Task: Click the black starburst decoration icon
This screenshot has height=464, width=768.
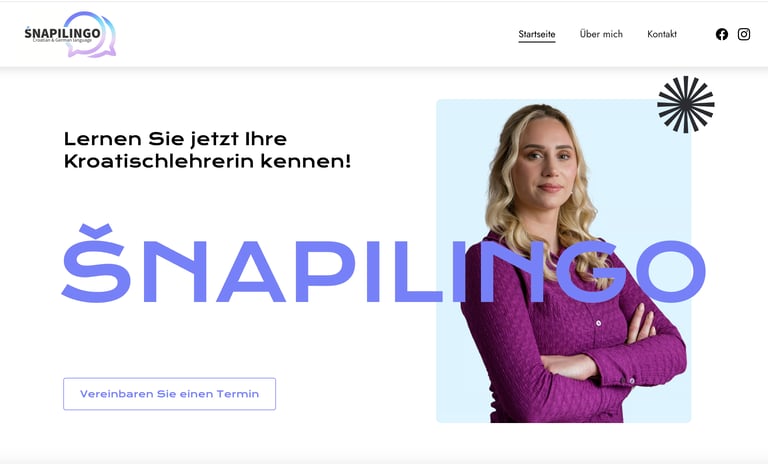Action: [686, 104]
